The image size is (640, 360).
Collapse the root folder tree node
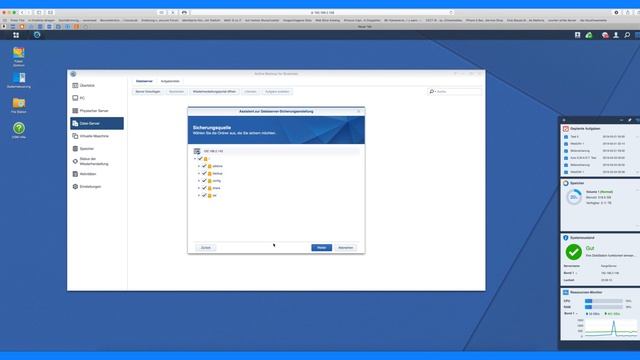coord(195,159)
